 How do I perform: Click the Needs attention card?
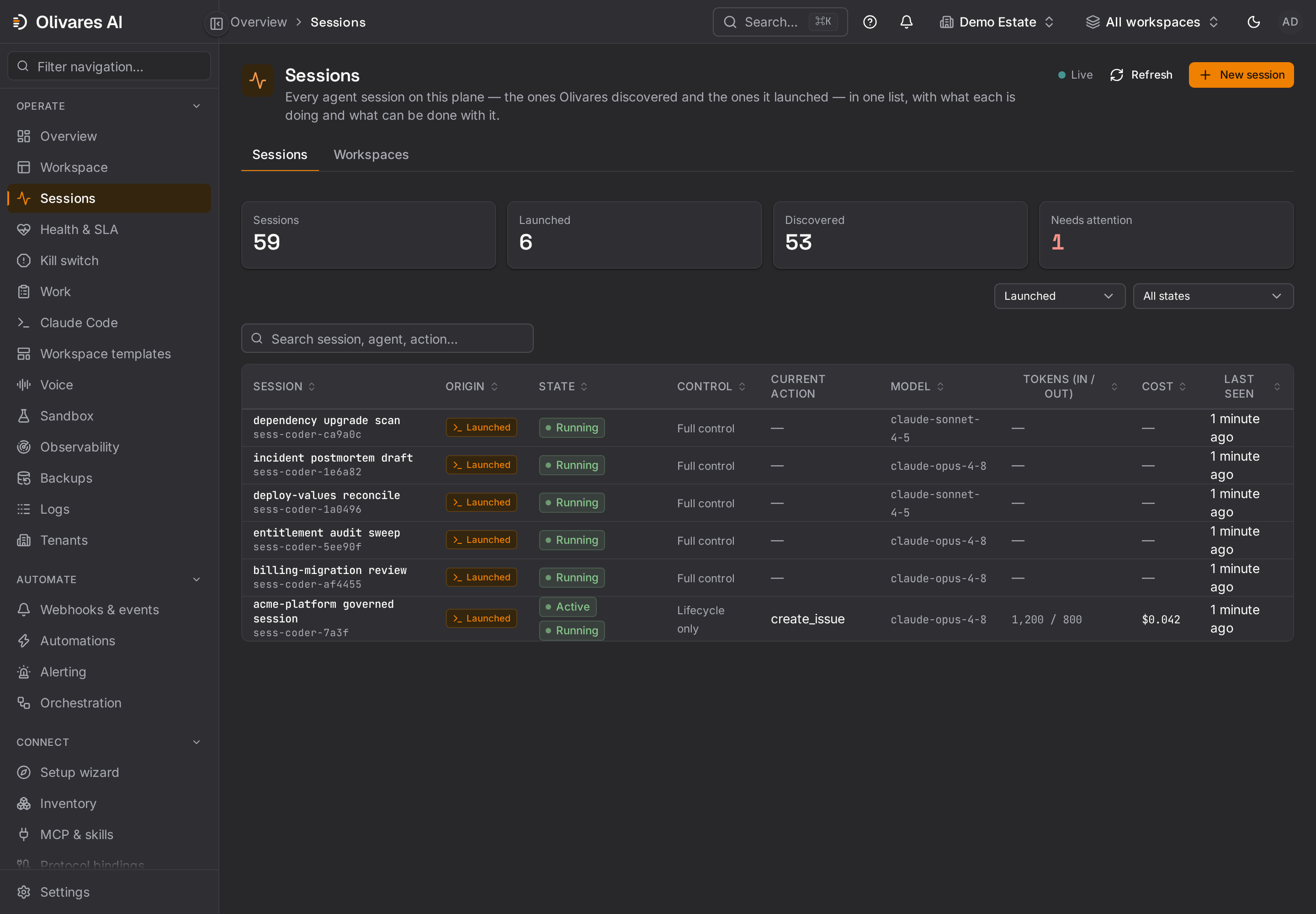tap(1166, 235)
